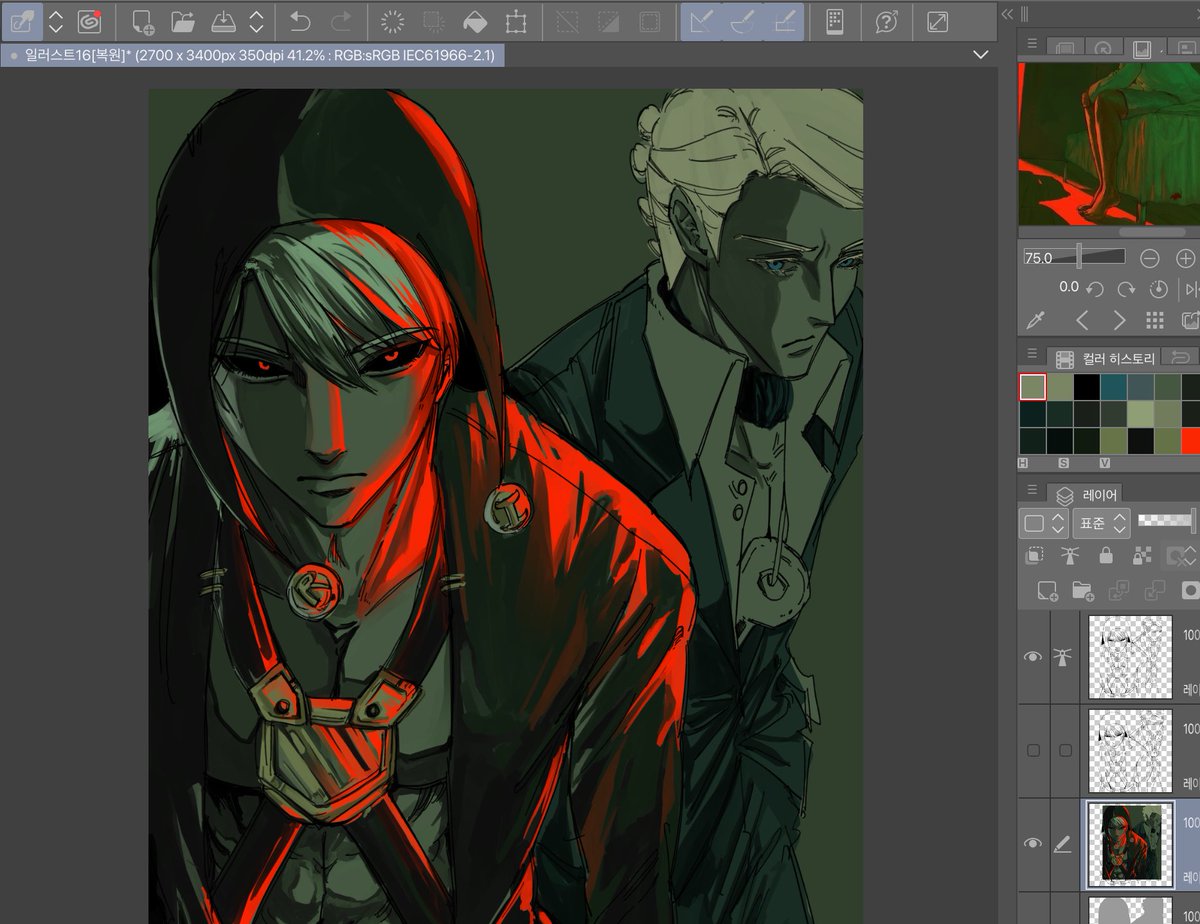Click the Sub View reference image
This screenshot has width=1200, height=924.
click(x=1108, y=143)
